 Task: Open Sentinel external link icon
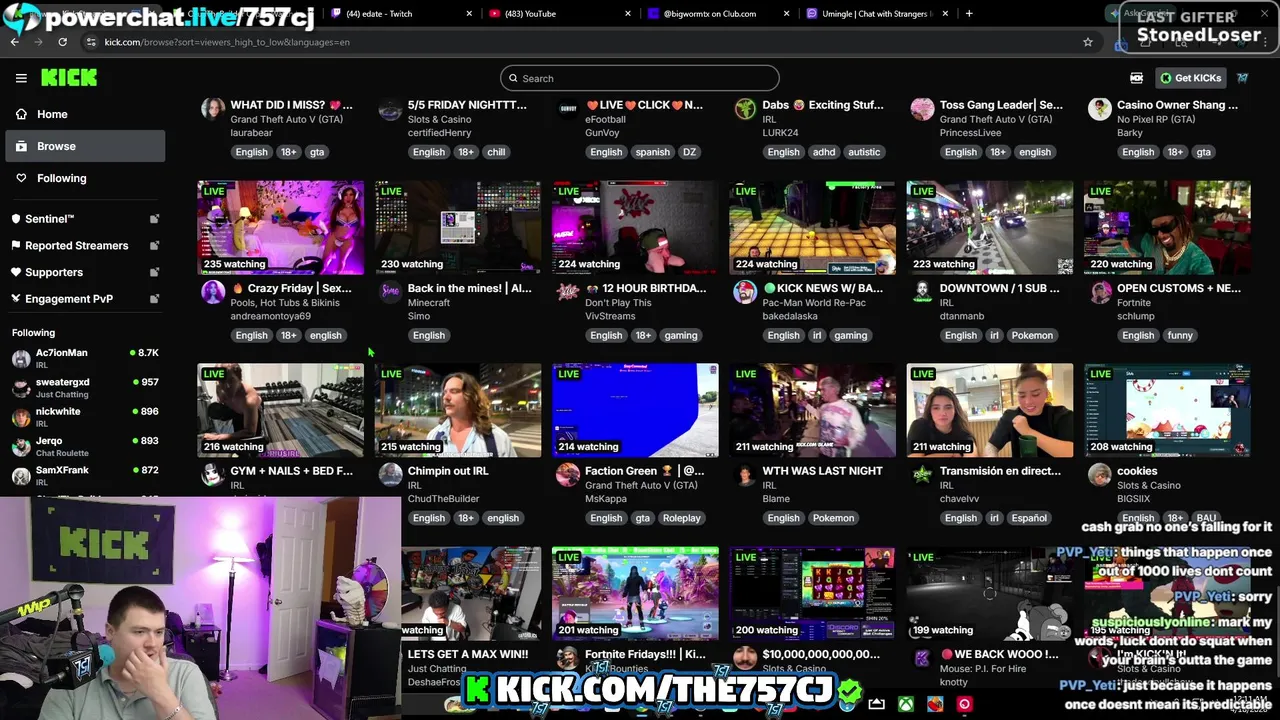154,219
